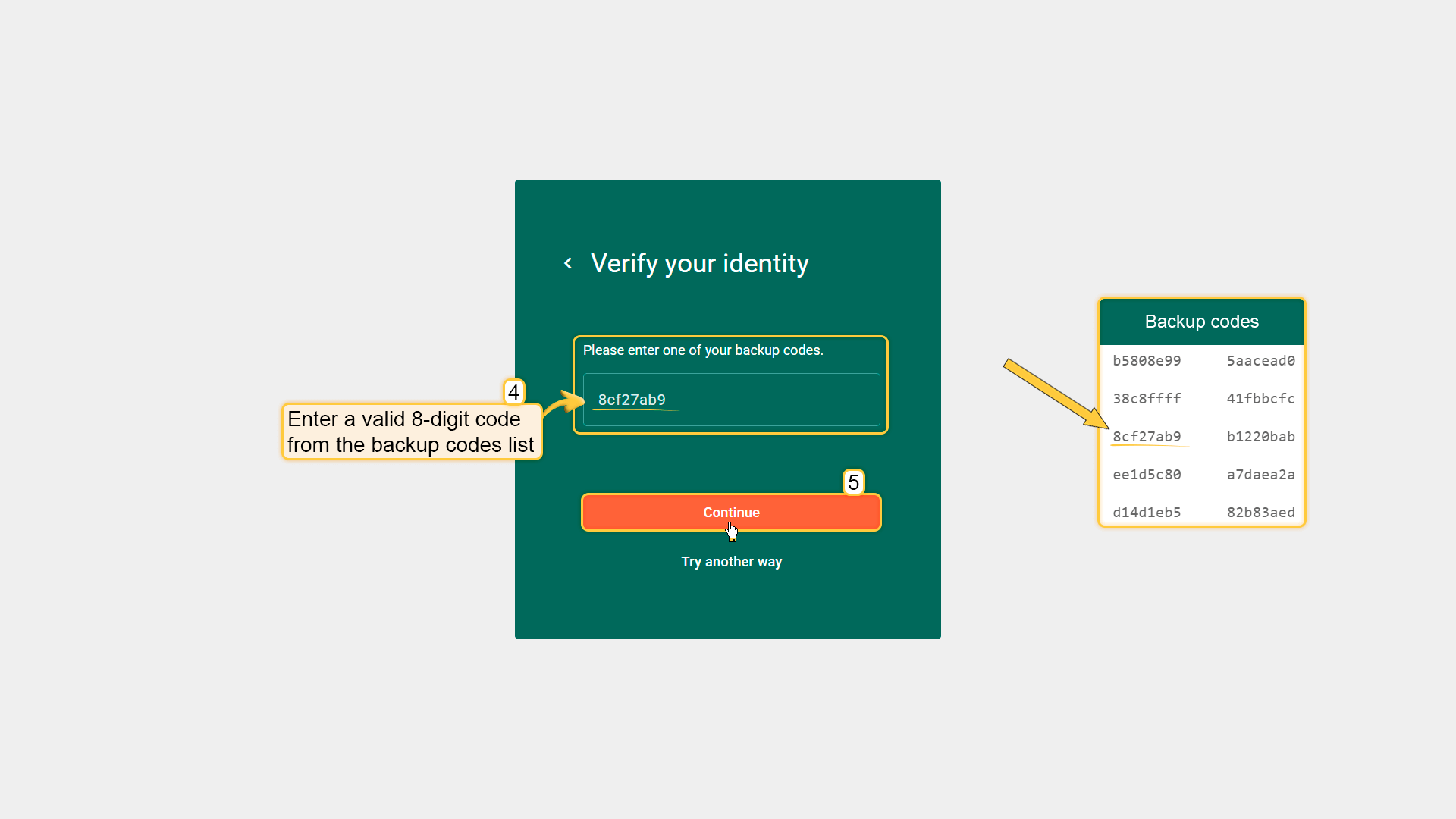Click the back chevron beside Verify your identity

pyautogui.click(x=568, y=263)
